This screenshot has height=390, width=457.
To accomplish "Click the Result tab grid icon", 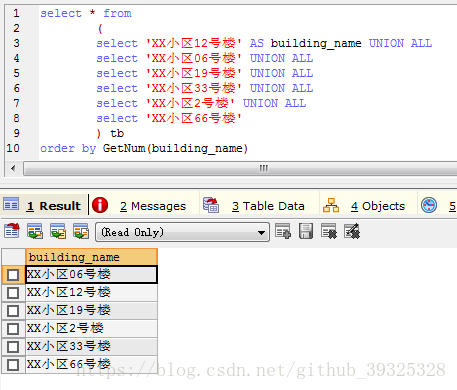I will pos(11,204).
